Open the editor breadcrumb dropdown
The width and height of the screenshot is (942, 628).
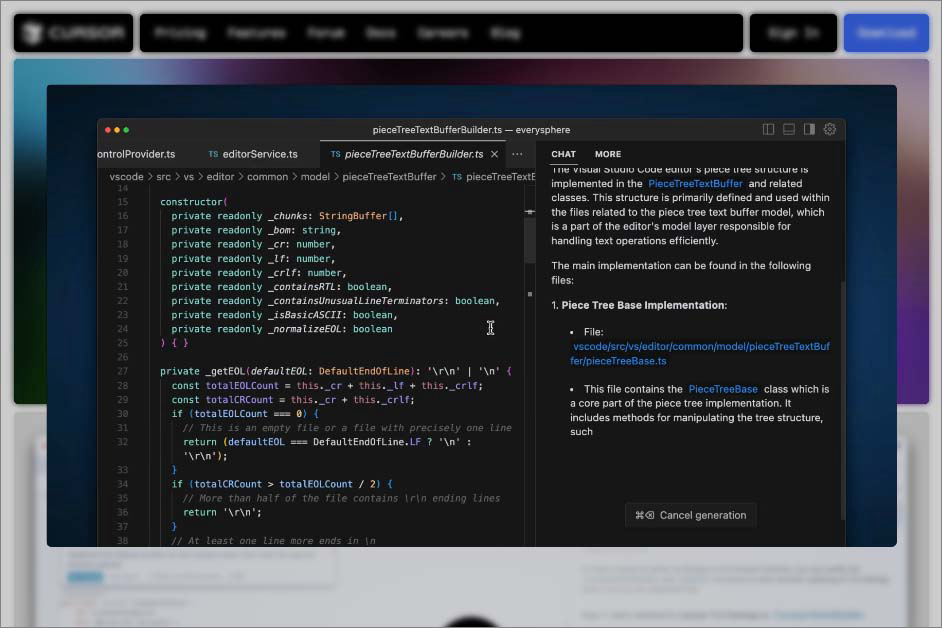(x=219, y=176)
